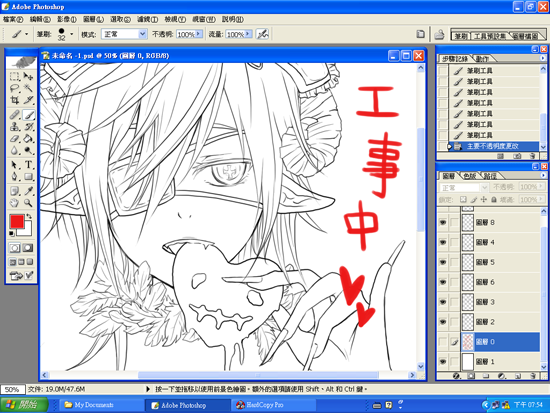Screen dimensions: 550x413
Task: Open the tool preset picker arrow
Action: click(26, 34)
